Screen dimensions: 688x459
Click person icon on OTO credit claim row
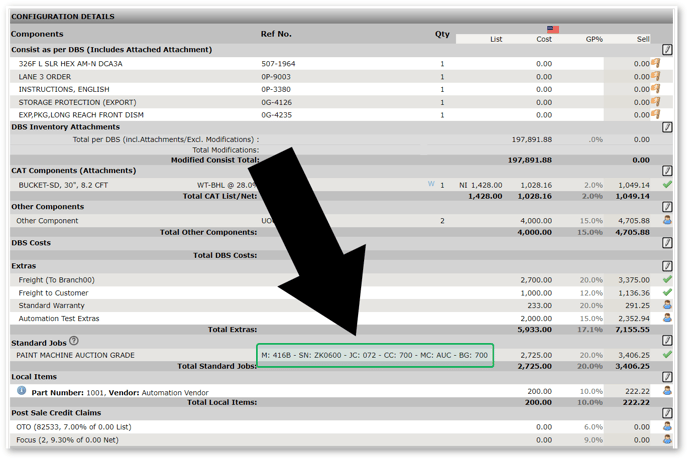[667, 427]
